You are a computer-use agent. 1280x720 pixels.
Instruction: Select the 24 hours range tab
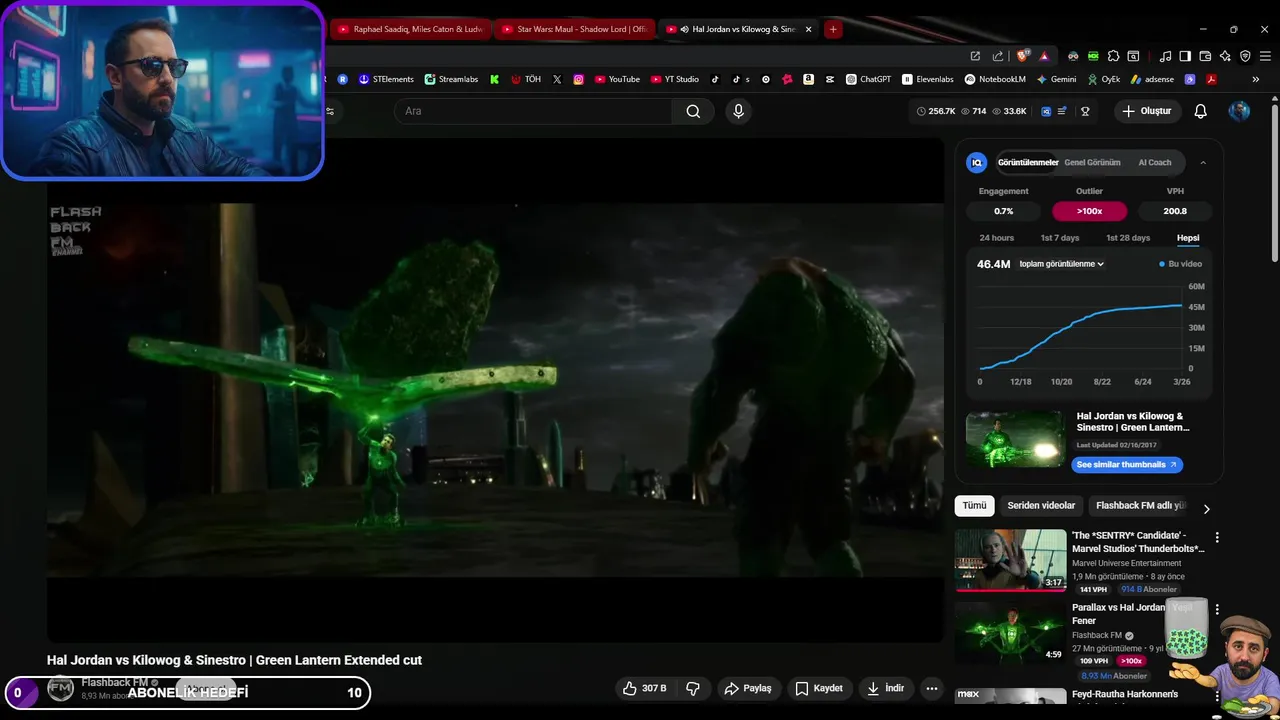click(x=996, y=238)
